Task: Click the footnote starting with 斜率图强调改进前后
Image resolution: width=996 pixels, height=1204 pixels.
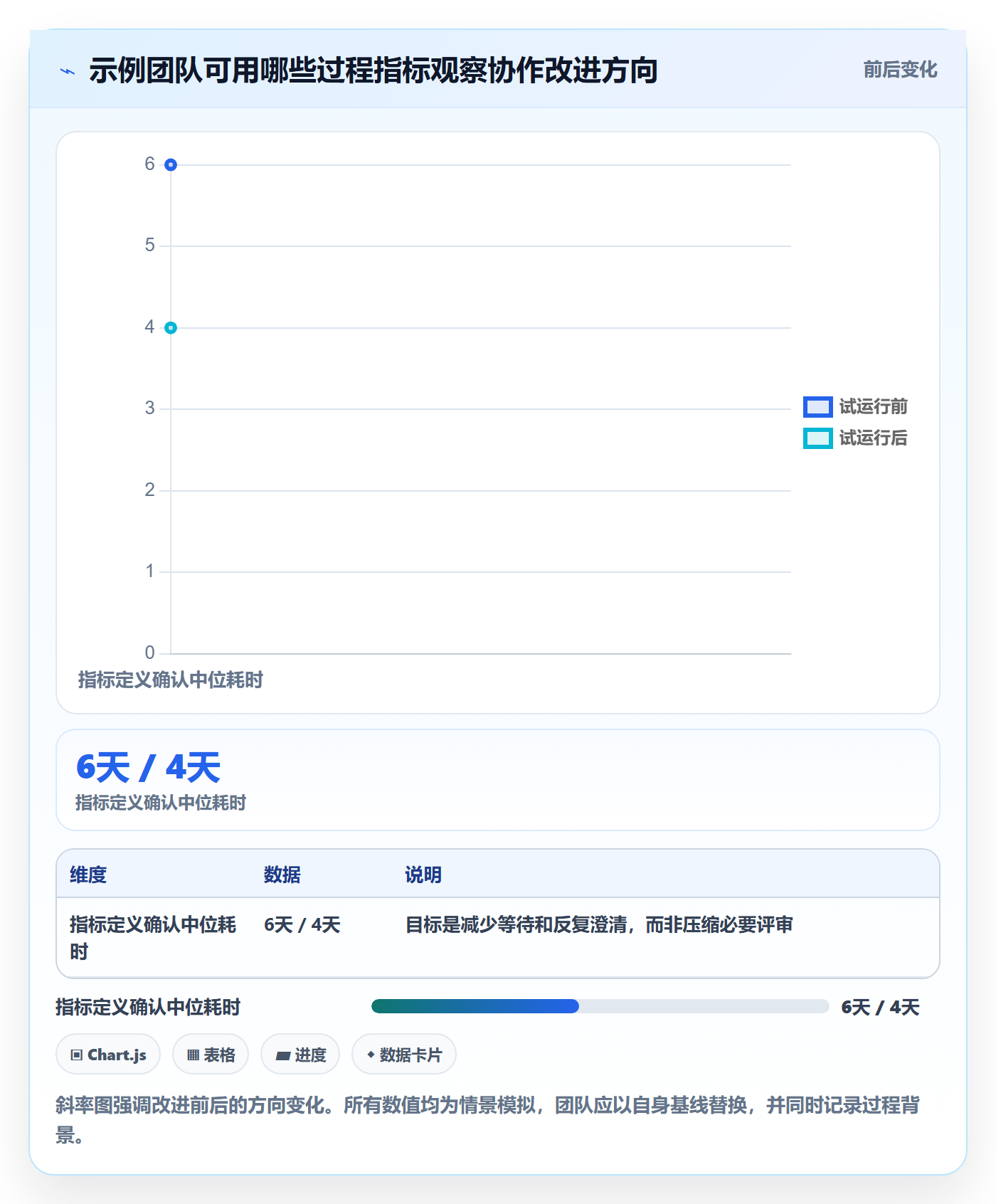Action: 488,1119
